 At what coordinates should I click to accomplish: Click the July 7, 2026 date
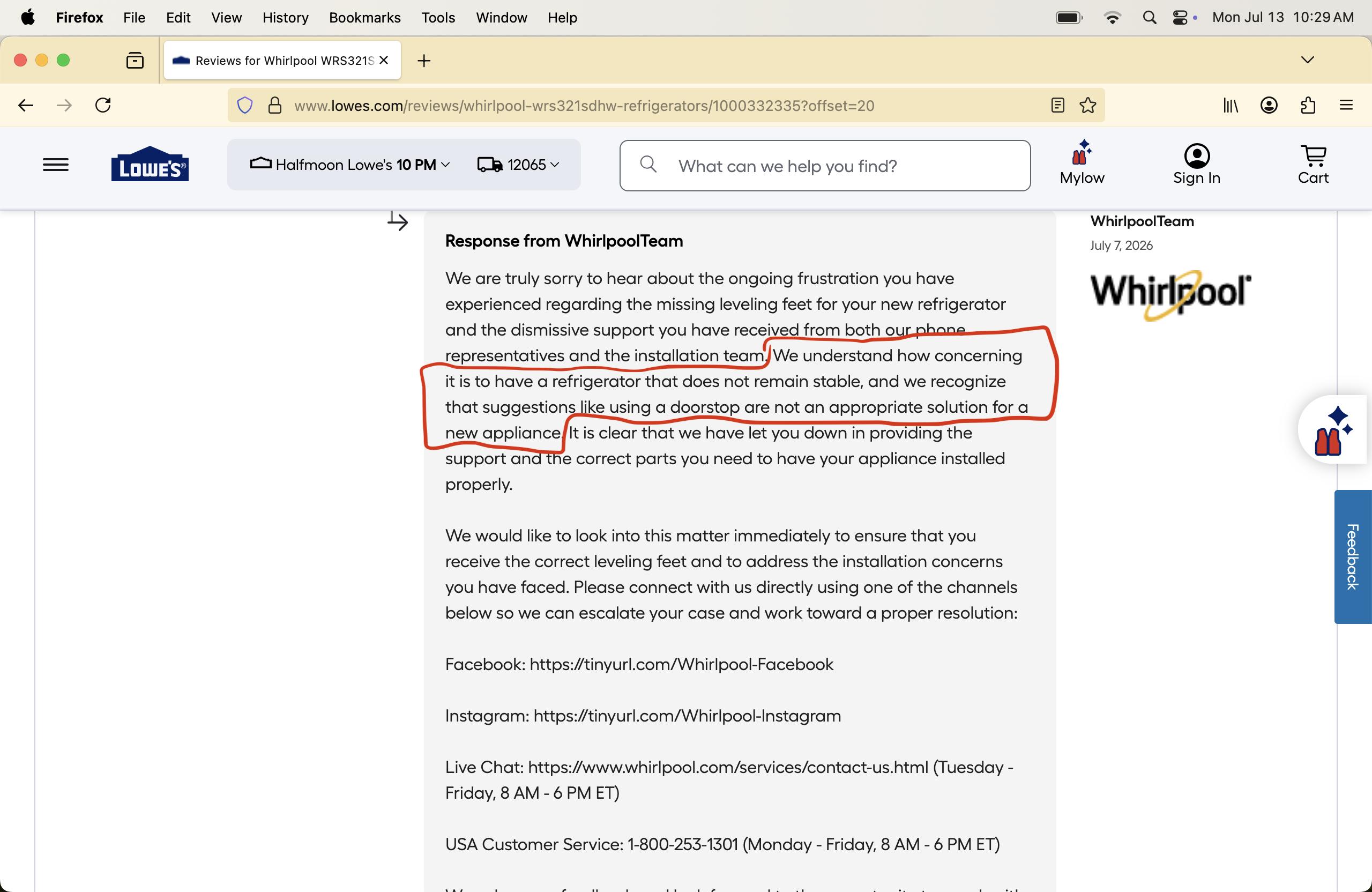pyautogui.click(x=1121, y=245)
